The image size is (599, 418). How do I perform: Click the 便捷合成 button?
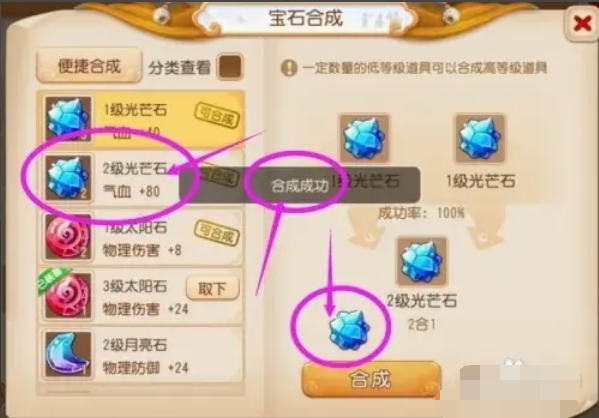click(x=89, y=66)
